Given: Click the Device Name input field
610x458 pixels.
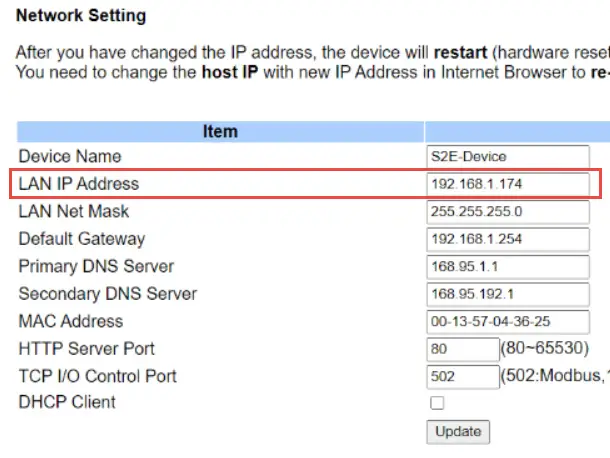Looking at the screenshot, I should (x=509, y=157).
